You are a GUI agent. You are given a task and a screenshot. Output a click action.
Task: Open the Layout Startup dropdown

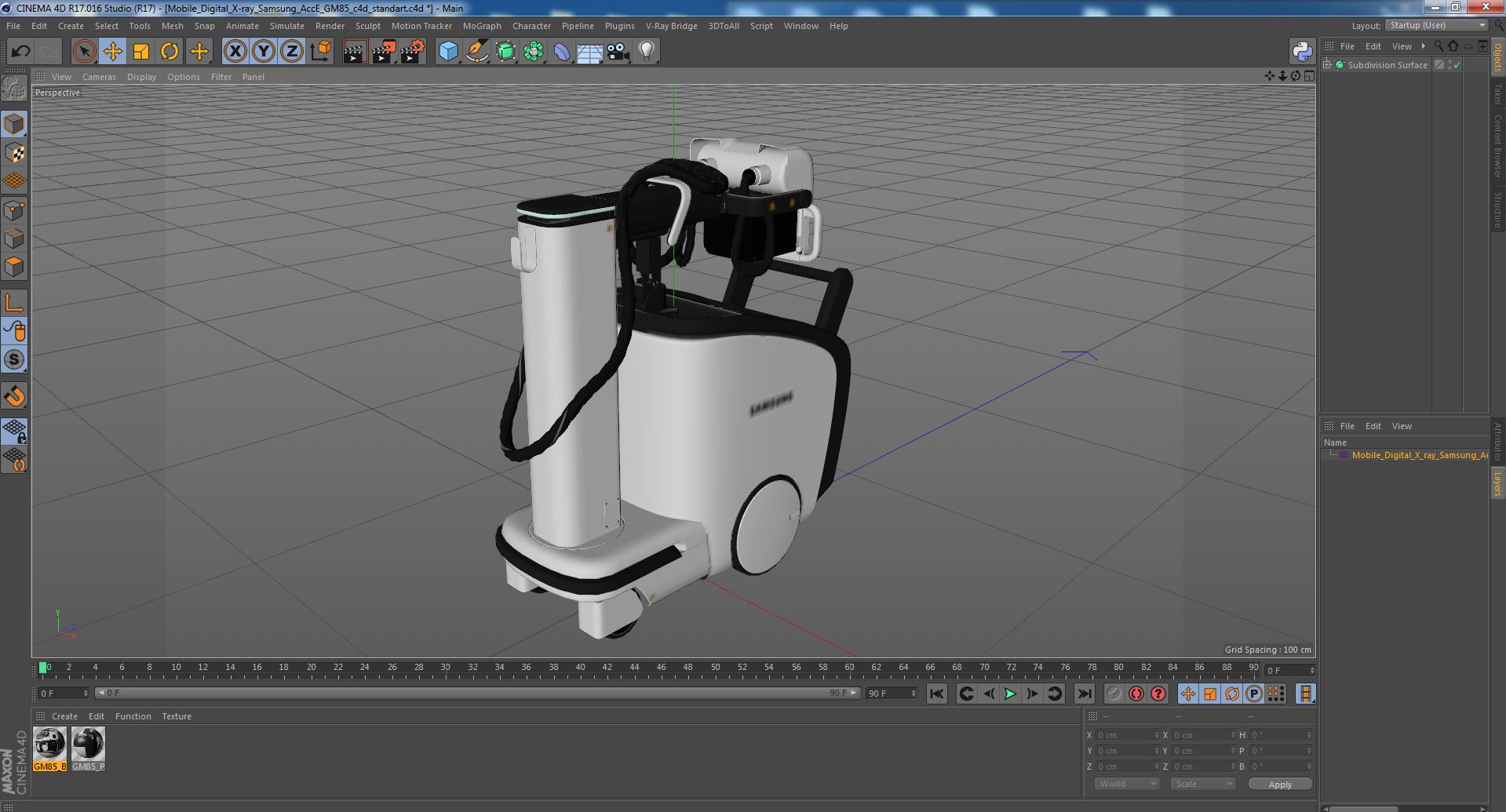coord(1437,25)
